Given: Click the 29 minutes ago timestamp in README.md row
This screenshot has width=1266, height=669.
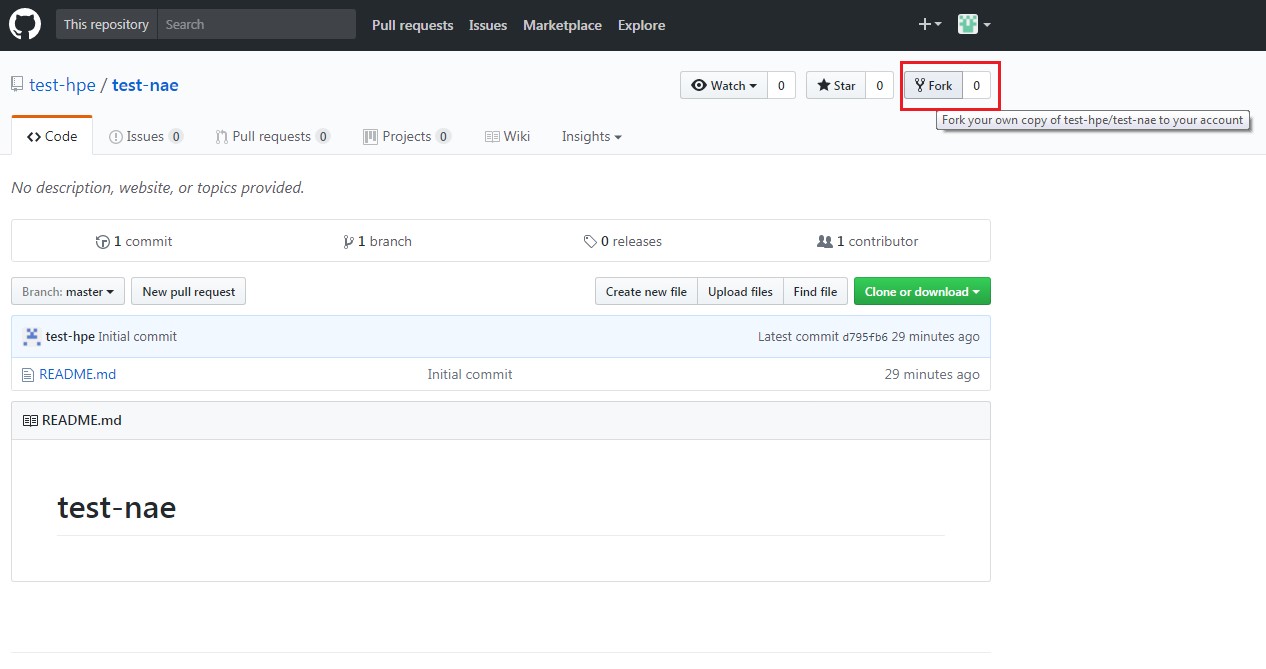Looking at the screenshot, I should click(x=932, y=375).
